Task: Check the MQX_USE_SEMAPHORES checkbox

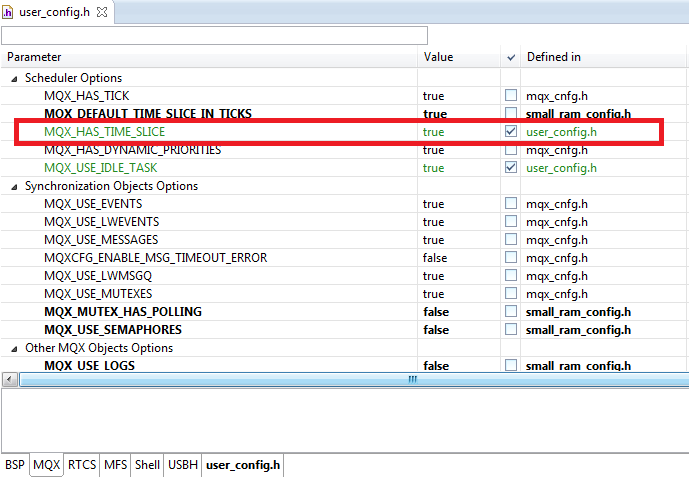Action: coord(511,330)
